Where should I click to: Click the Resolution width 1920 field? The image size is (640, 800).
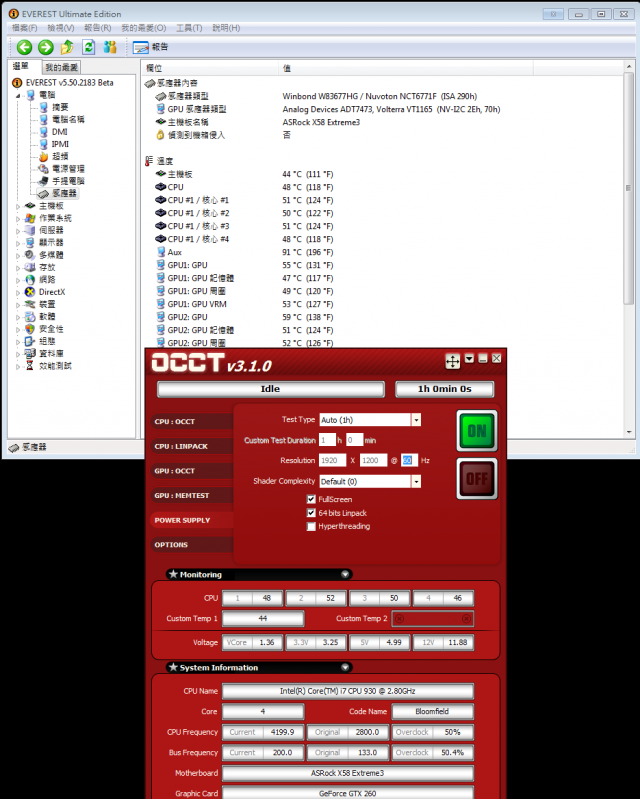coord(332,460)
